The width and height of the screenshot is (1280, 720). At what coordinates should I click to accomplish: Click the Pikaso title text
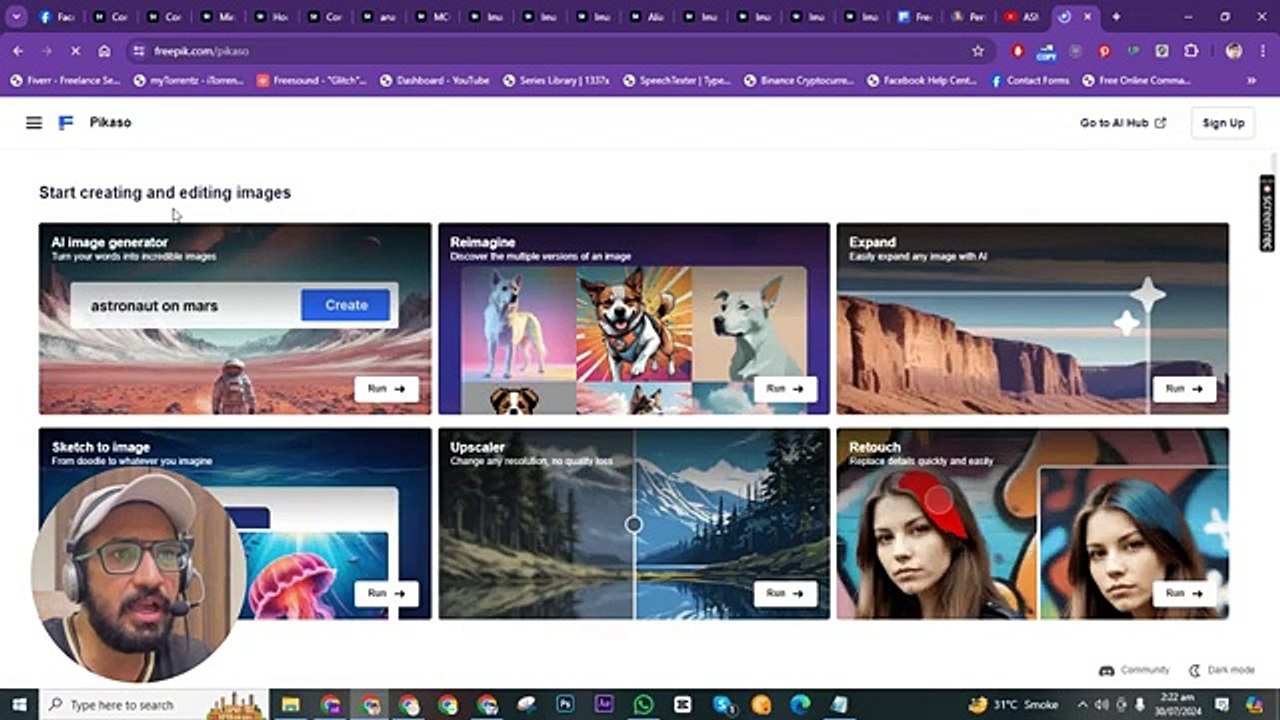[x=110, y=123]
